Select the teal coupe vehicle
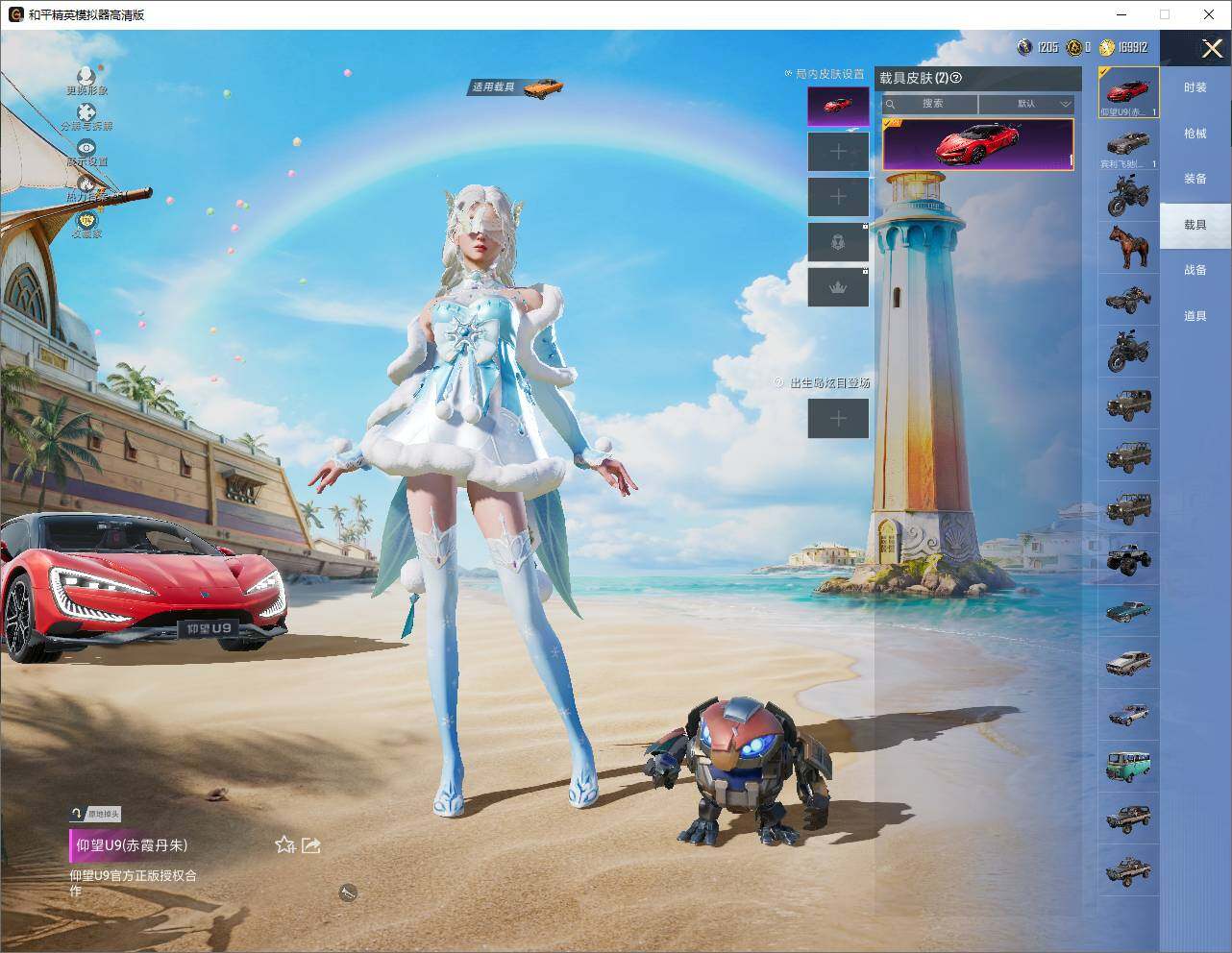1232x953 pixels. (x=1129, y=611)
